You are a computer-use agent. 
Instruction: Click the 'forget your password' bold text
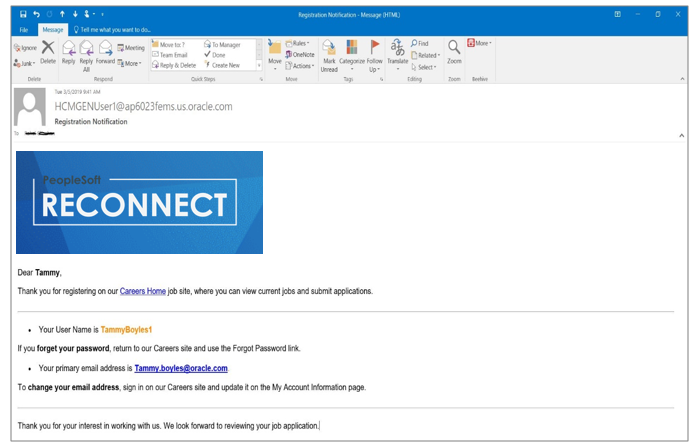(73, 348)
